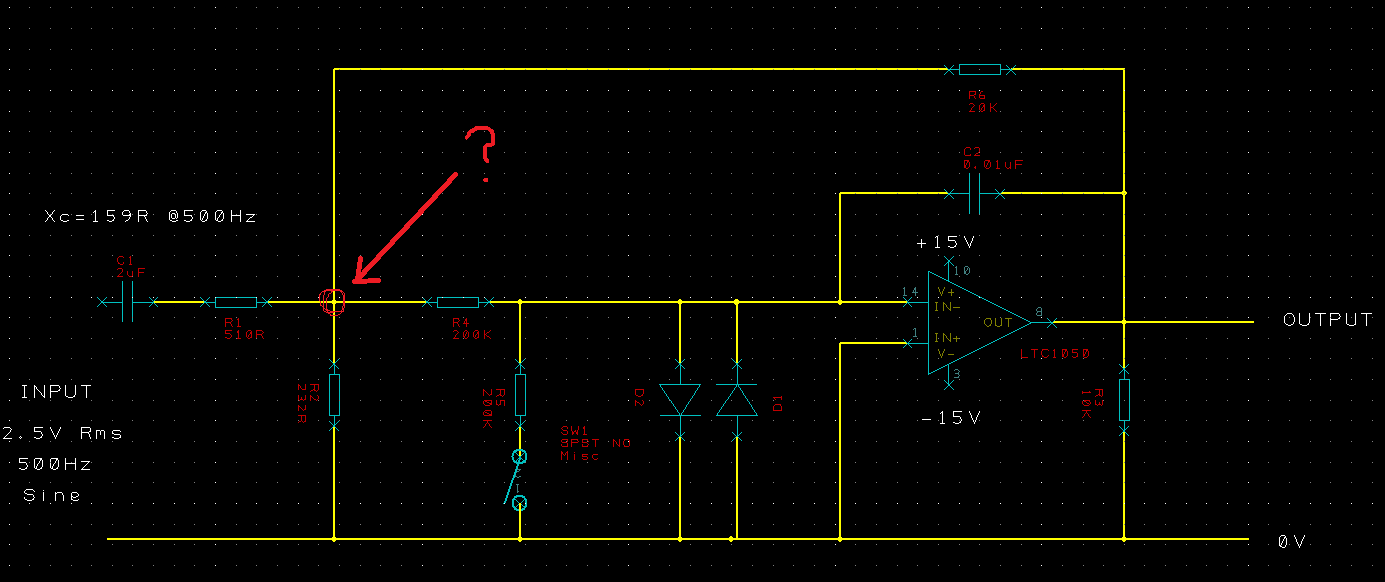Screen dimensions: 1385x582
Task: Click the junction dot before op-amp IN- pin
Action: point(840,301)
